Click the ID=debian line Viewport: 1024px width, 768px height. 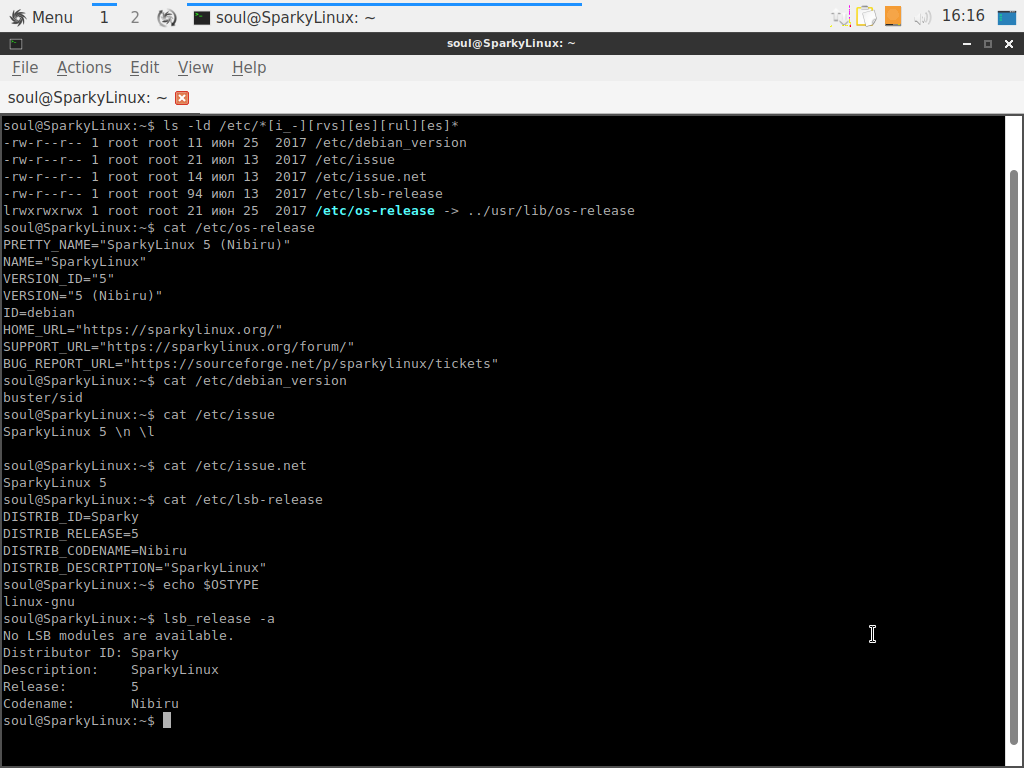point(39,313)
